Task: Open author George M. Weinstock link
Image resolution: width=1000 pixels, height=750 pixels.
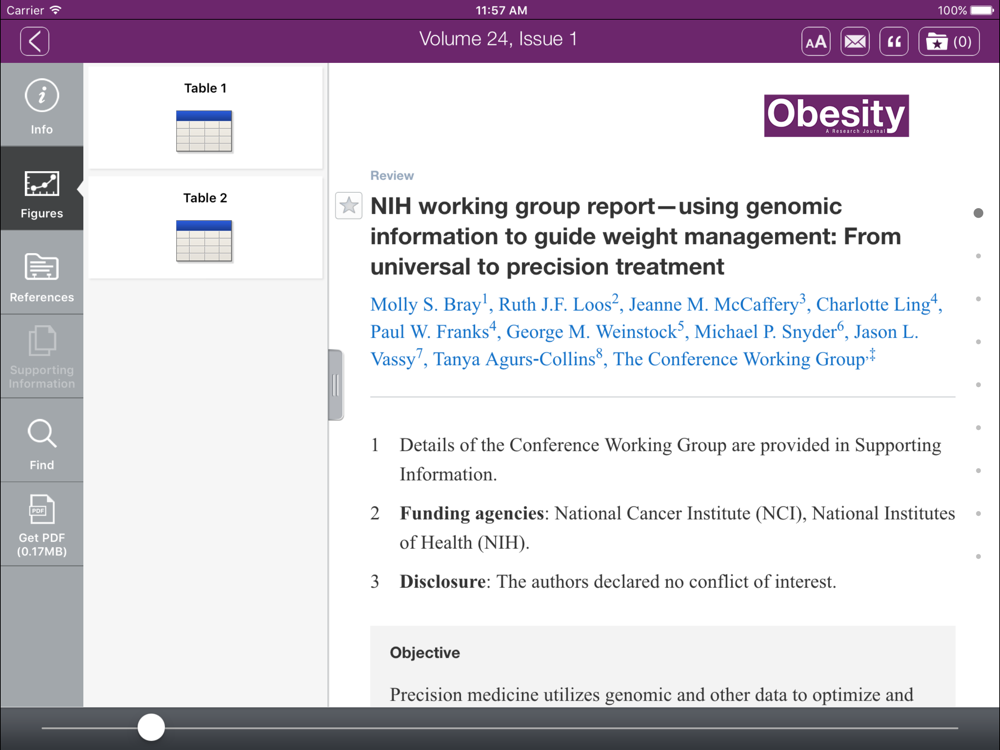Action: pyautogui.click(x=595, y=331)
